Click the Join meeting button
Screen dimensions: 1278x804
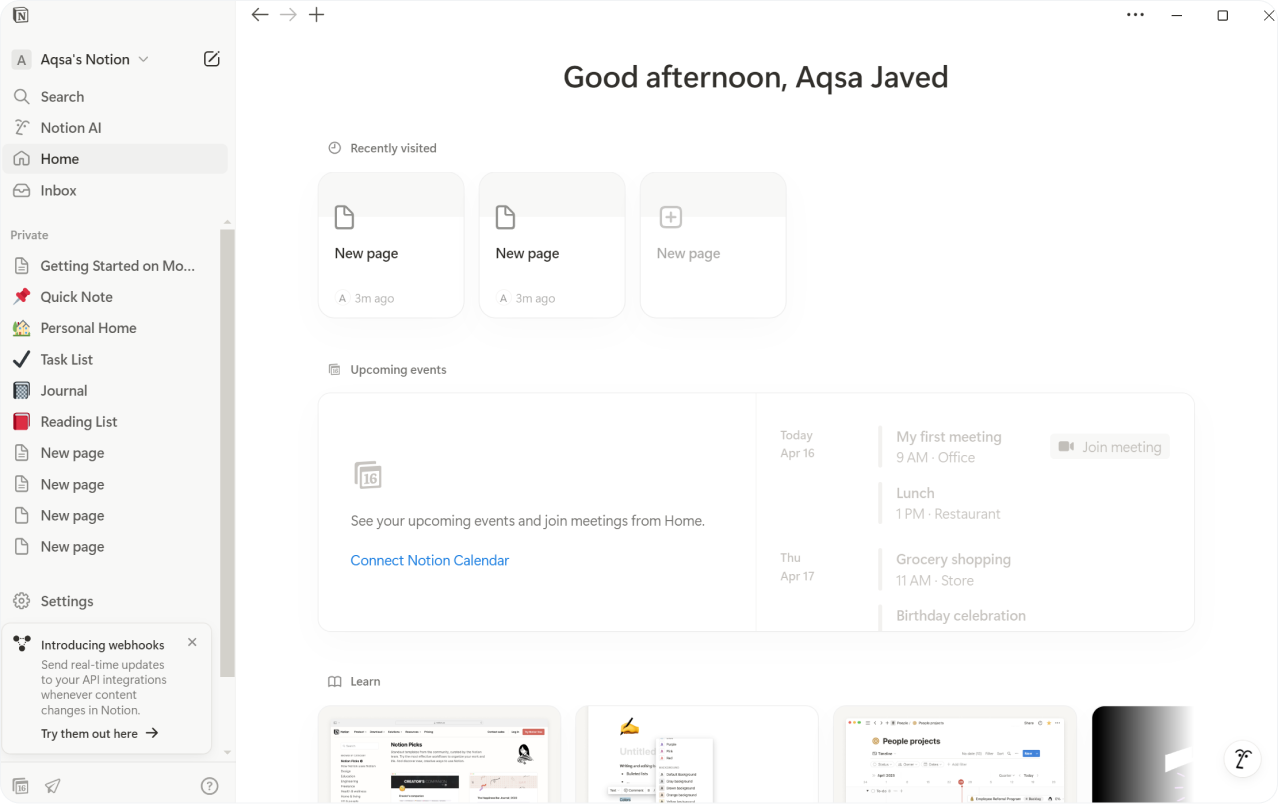click(1110, 447)
